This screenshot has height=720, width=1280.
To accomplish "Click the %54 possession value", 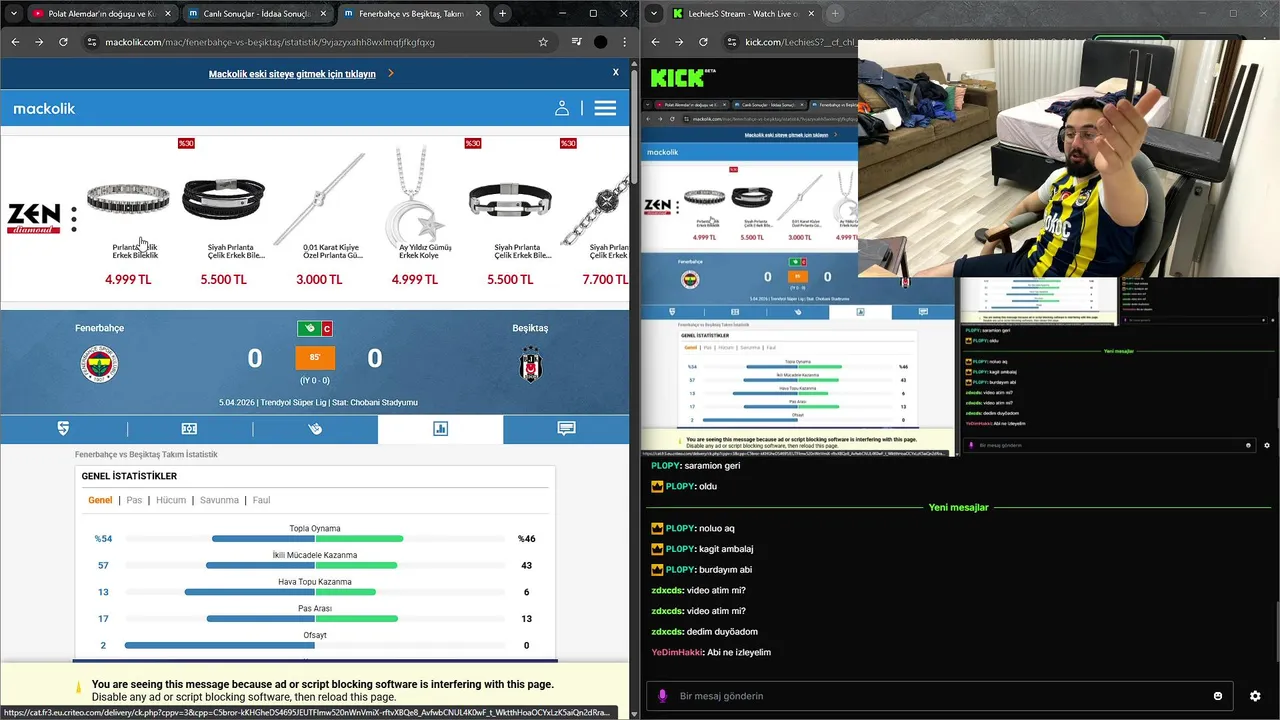I will 104,539.
